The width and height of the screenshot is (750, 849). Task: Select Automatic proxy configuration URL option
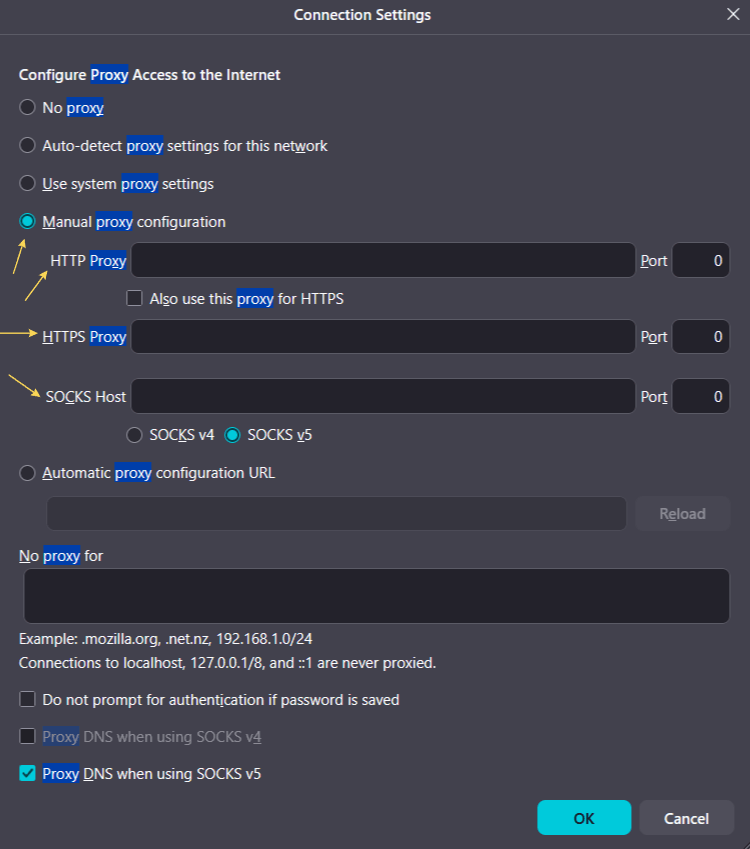pyautogui.click(x=28, y=473)
